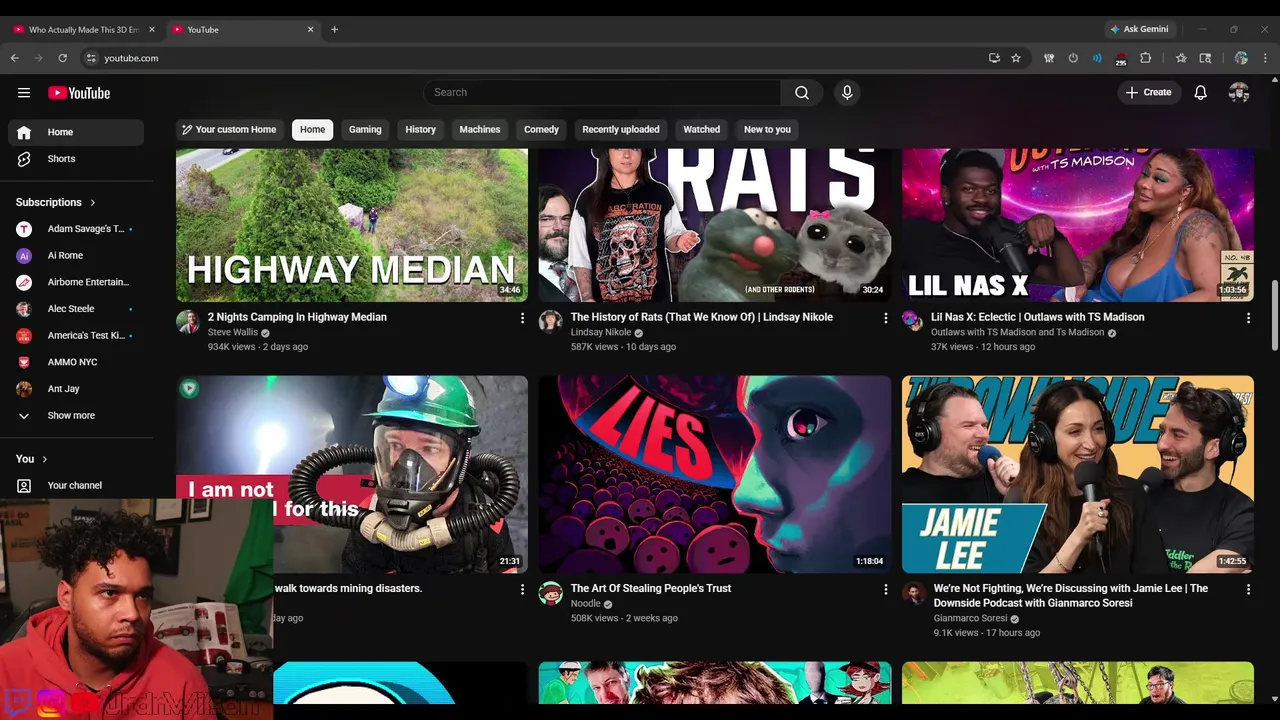The image size is (1280, 720).
Task: Open the Extensions puzzle icon
Action: tap(1146, 58)
